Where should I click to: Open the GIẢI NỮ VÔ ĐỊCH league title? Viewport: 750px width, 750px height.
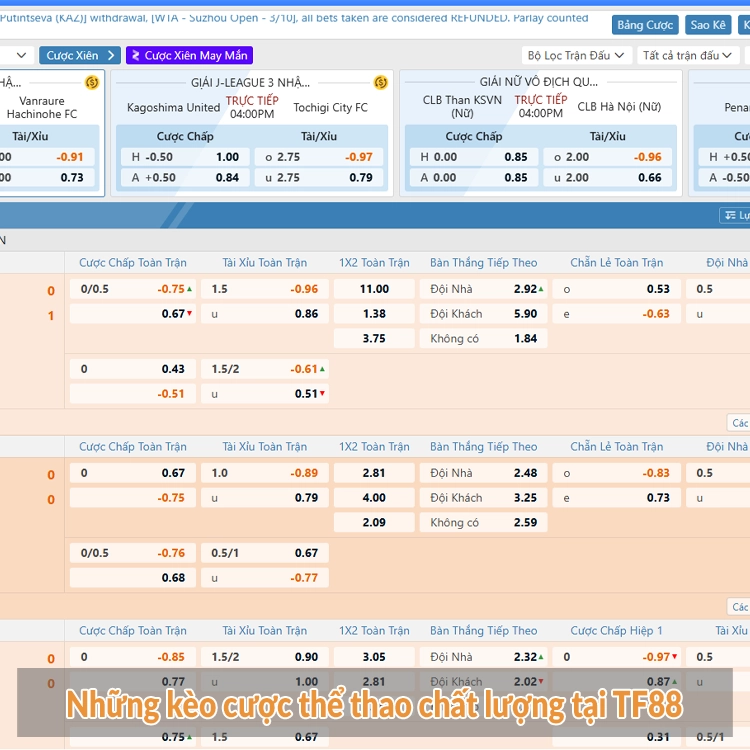(x=538, y=82)
